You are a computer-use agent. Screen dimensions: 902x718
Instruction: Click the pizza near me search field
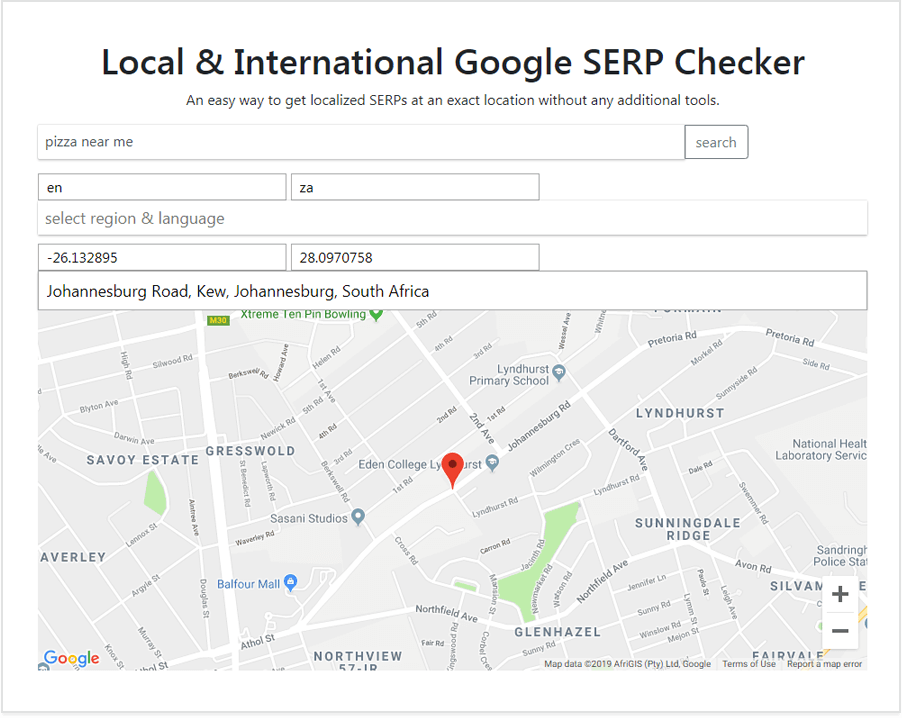pyautogui.click(x=361, y=141)
